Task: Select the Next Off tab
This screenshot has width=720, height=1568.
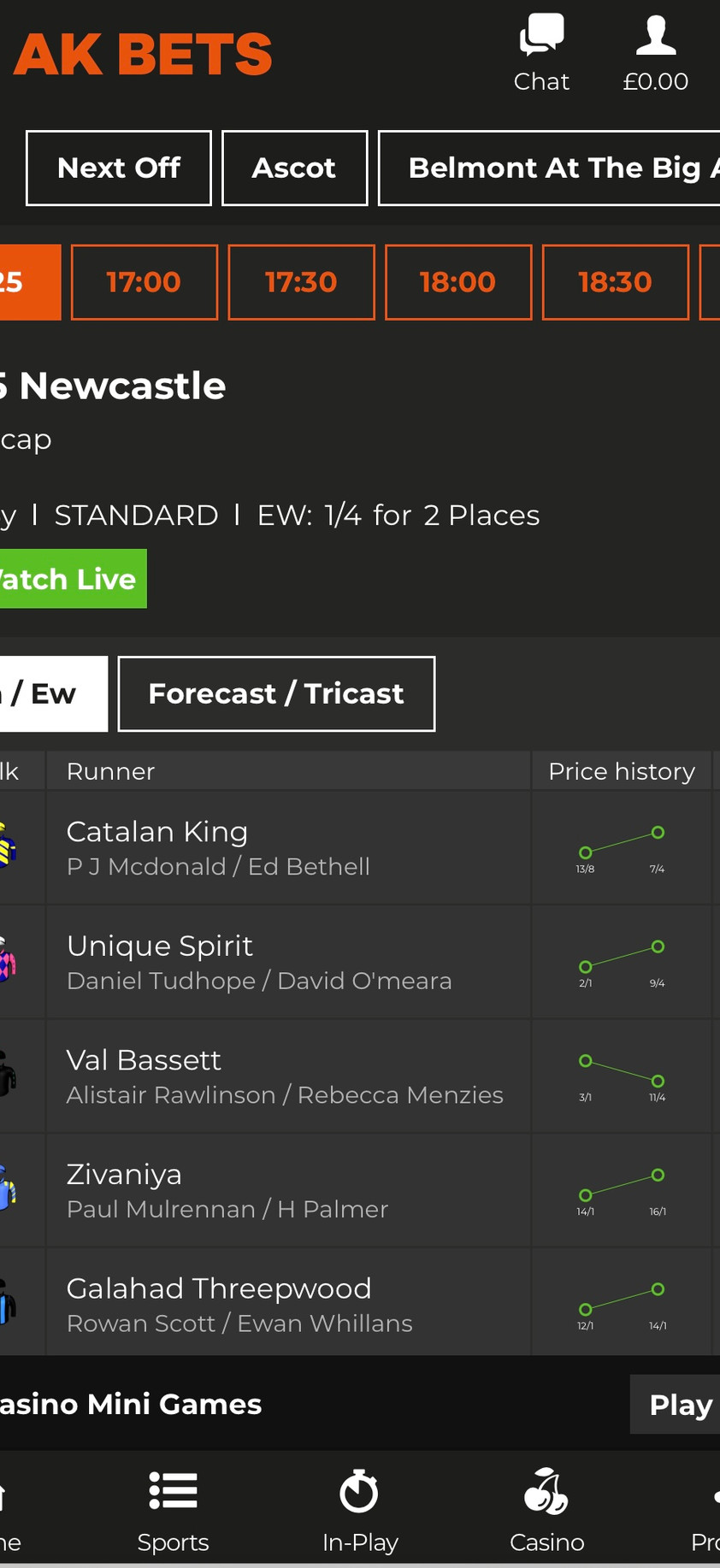Action: click(x=119, y=168)
